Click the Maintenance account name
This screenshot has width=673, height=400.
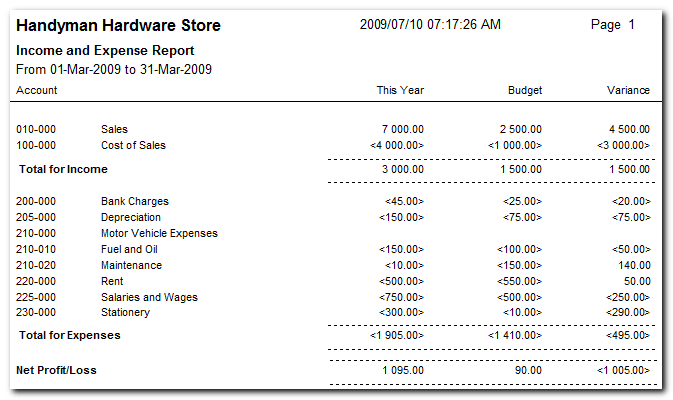tap(131, 265)
